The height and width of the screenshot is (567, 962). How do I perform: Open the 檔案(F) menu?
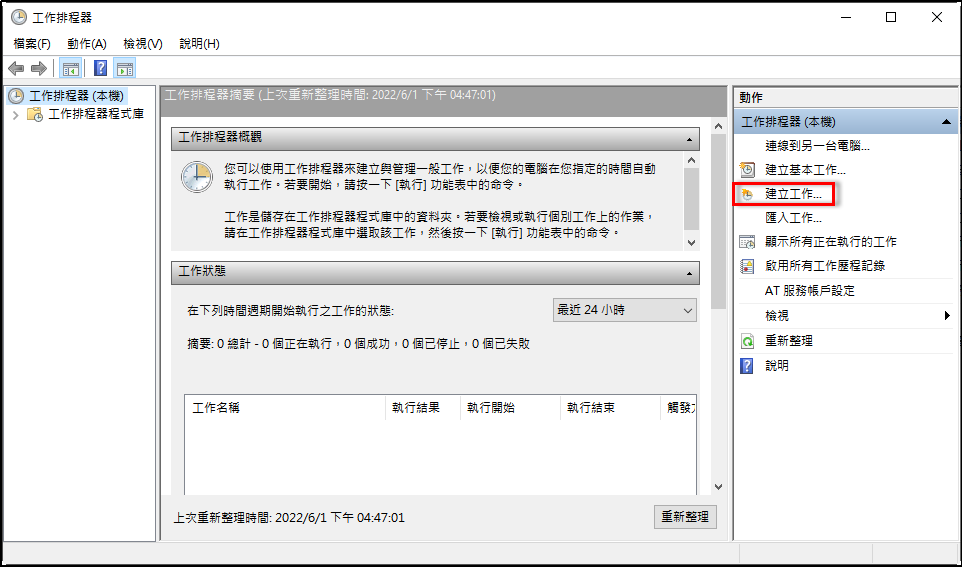tap(32, 44)
